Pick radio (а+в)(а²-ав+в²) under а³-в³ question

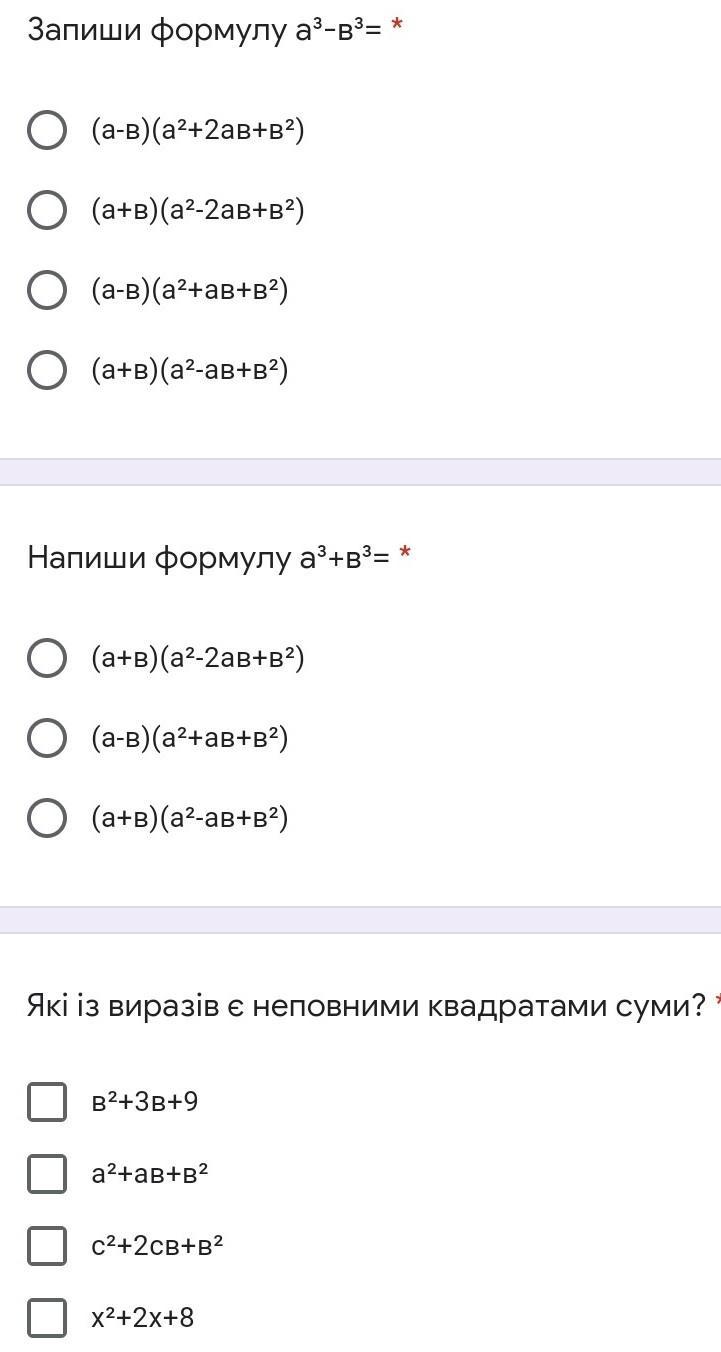coord(47,370)
